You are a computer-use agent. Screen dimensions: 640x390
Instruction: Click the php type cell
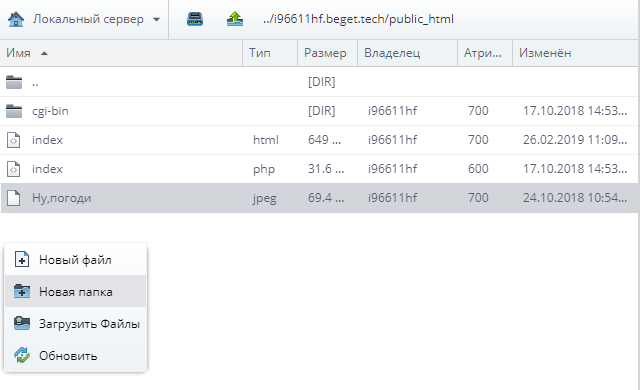coord(264,169)
